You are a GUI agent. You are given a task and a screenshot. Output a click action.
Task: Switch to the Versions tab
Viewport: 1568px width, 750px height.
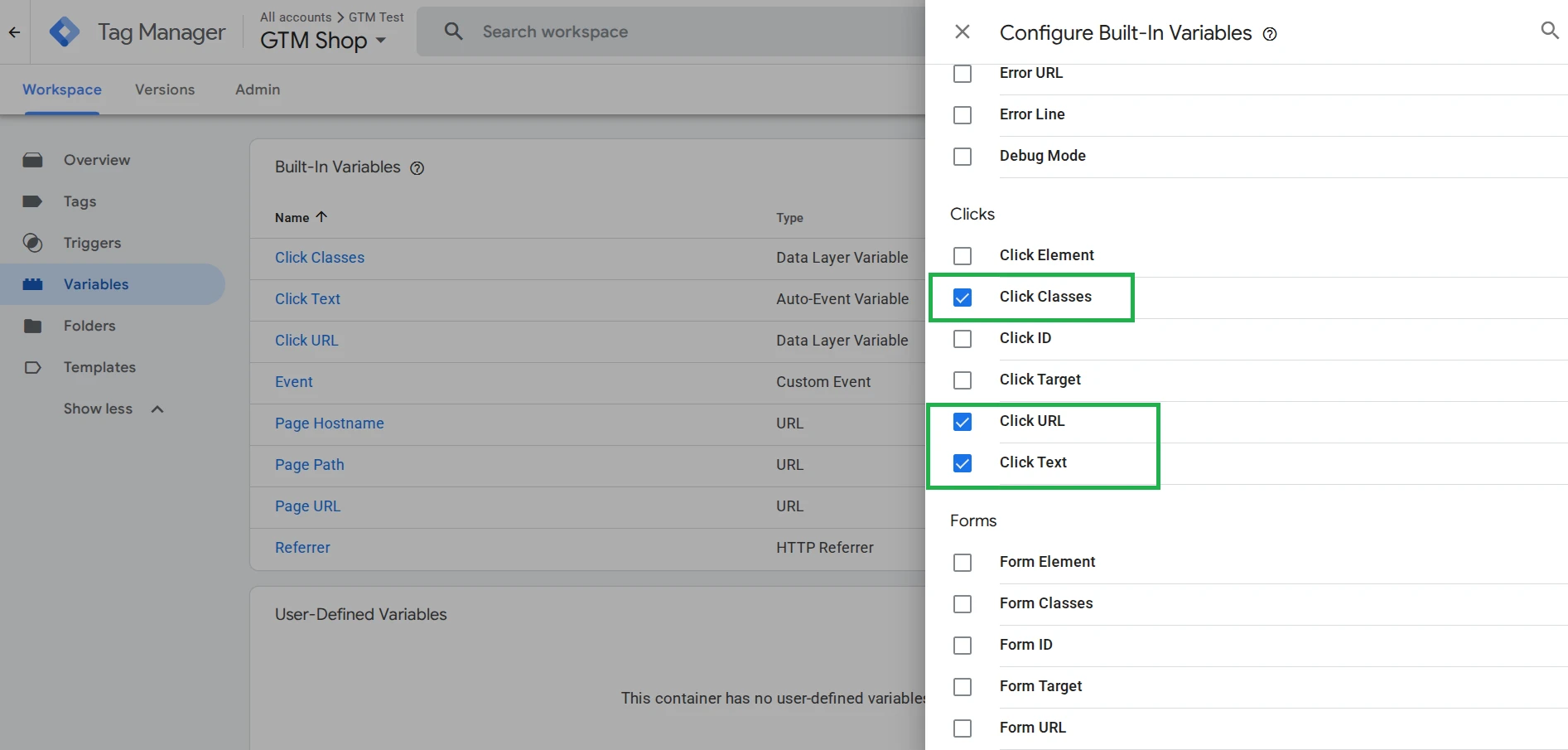pos(165,90)
